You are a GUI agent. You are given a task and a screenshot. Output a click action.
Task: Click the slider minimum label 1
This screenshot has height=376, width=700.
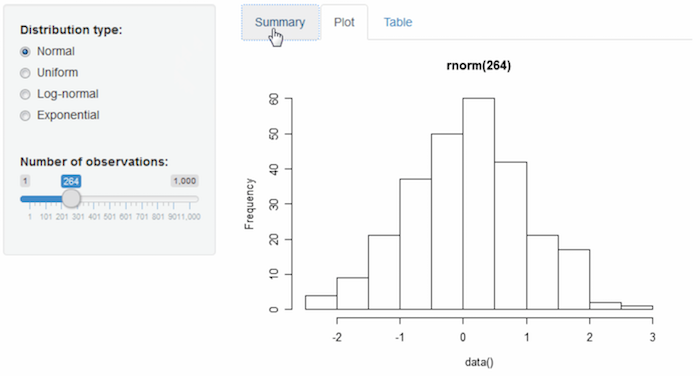click(25, 181)
